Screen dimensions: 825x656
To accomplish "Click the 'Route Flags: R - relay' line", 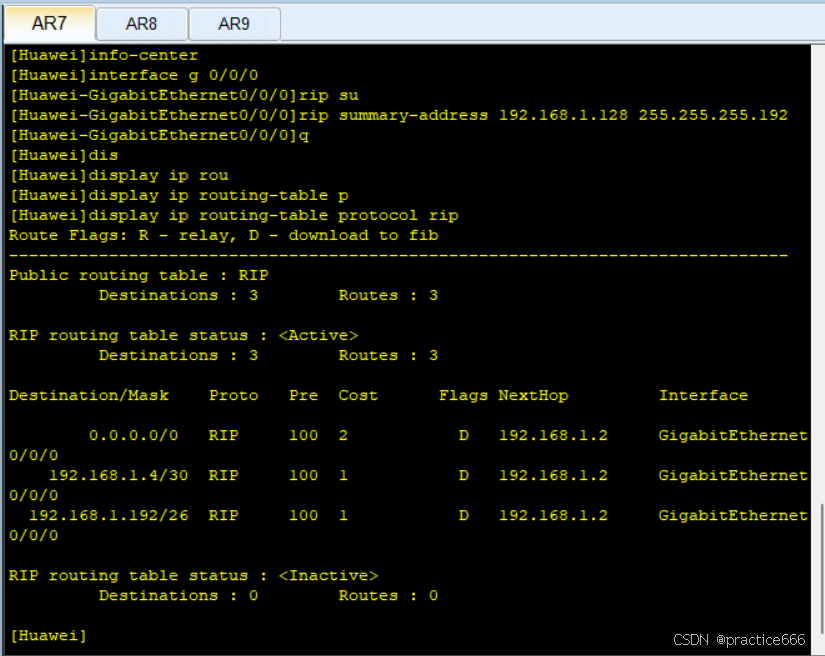I will tap(224, 236).
